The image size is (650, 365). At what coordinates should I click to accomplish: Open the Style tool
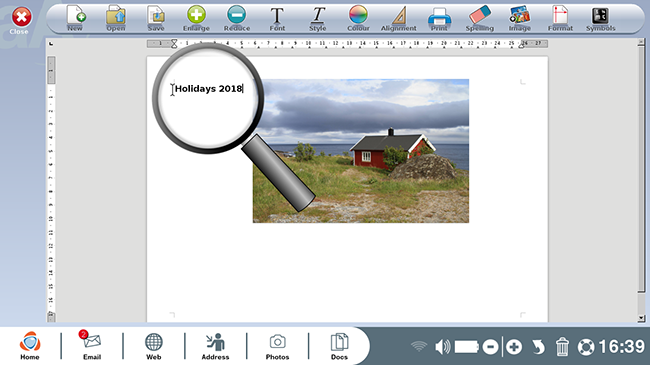(318, 19)
